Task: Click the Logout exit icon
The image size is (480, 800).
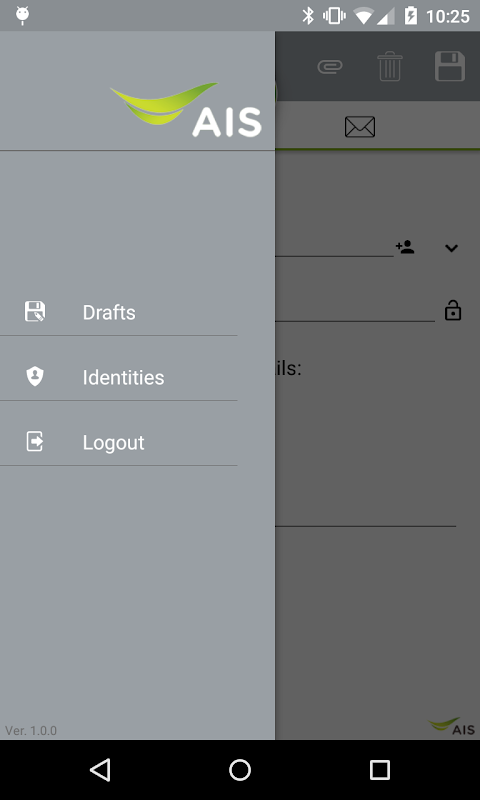Action: click(35, 441)
